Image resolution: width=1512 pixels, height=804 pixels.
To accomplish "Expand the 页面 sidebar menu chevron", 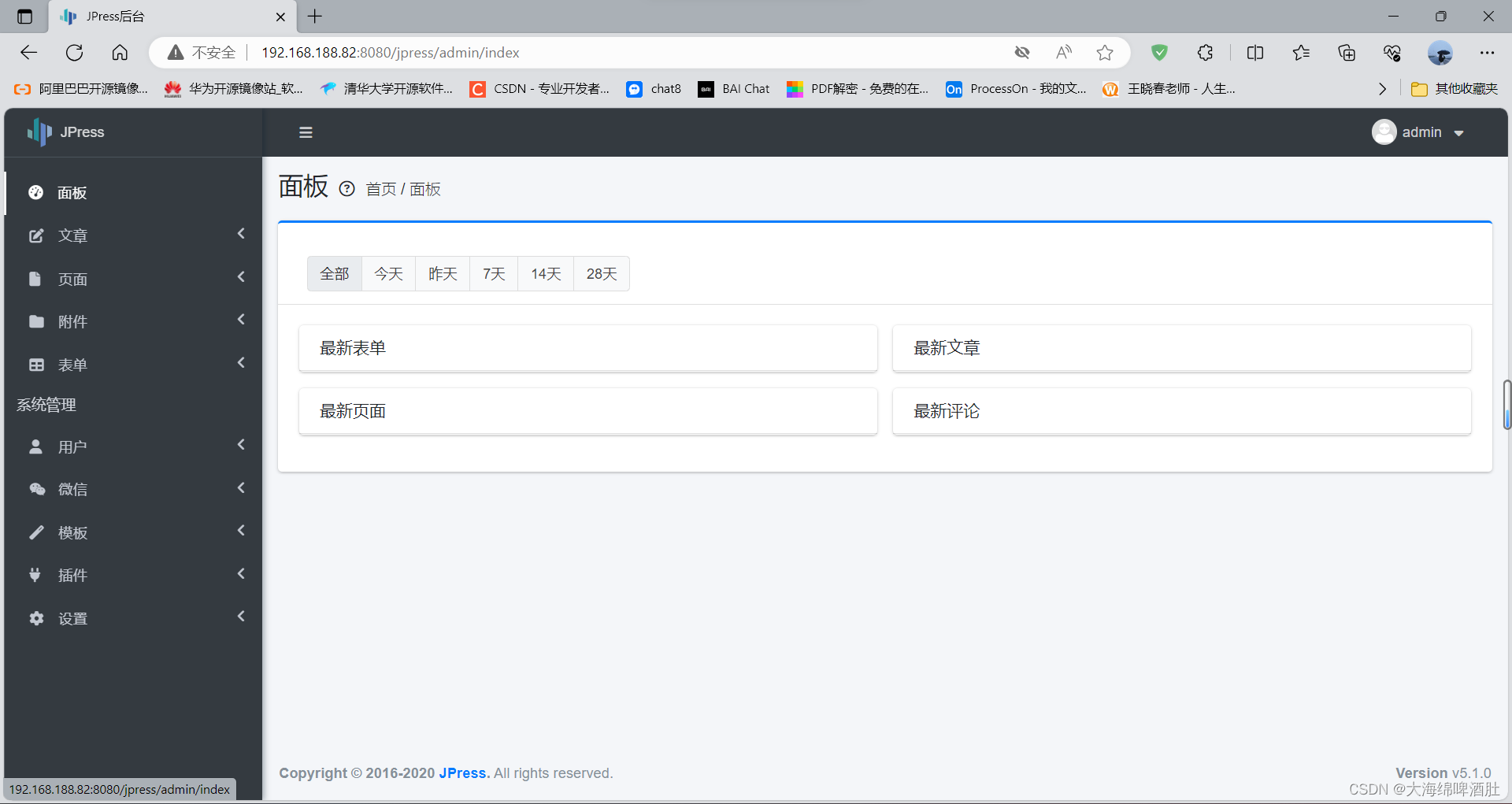I will click(x=241, y=277).
